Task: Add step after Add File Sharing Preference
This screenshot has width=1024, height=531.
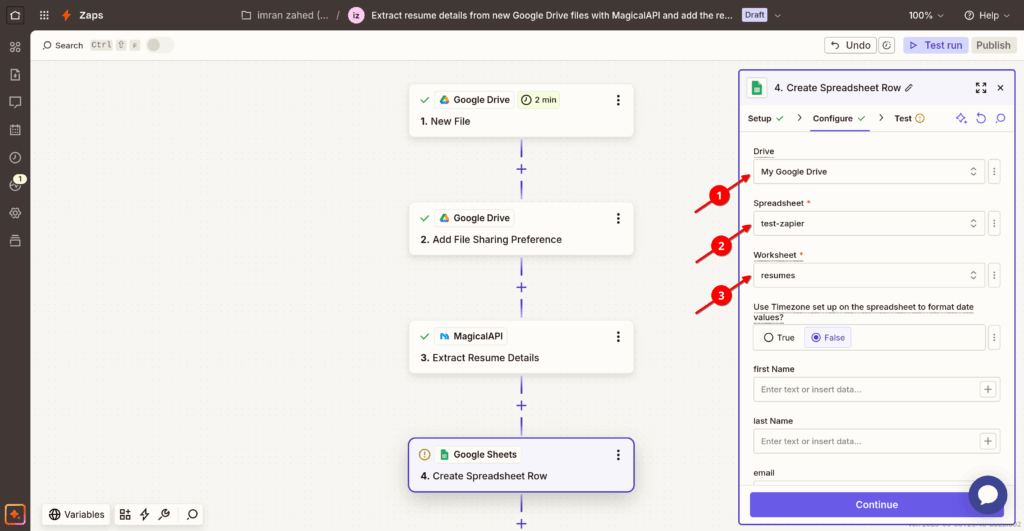Action: [x=521, y=287]
